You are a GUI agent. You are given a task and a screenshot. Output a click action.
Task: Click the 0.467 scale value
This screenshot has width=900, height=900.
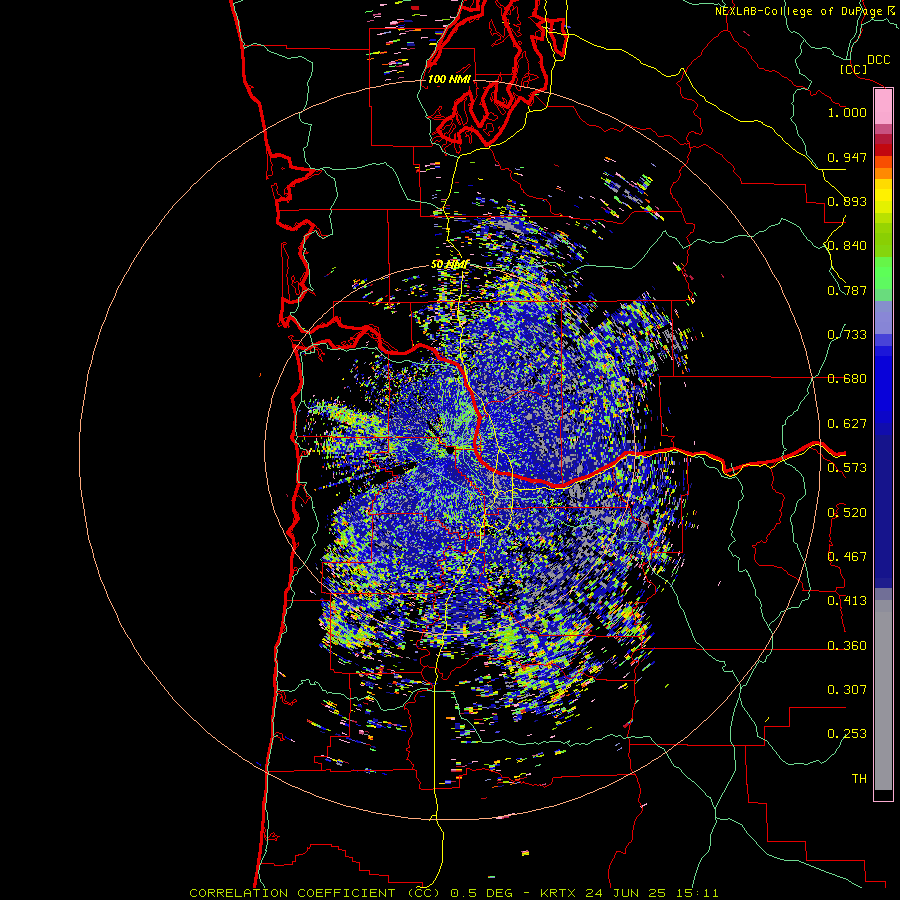pos(847,557)
